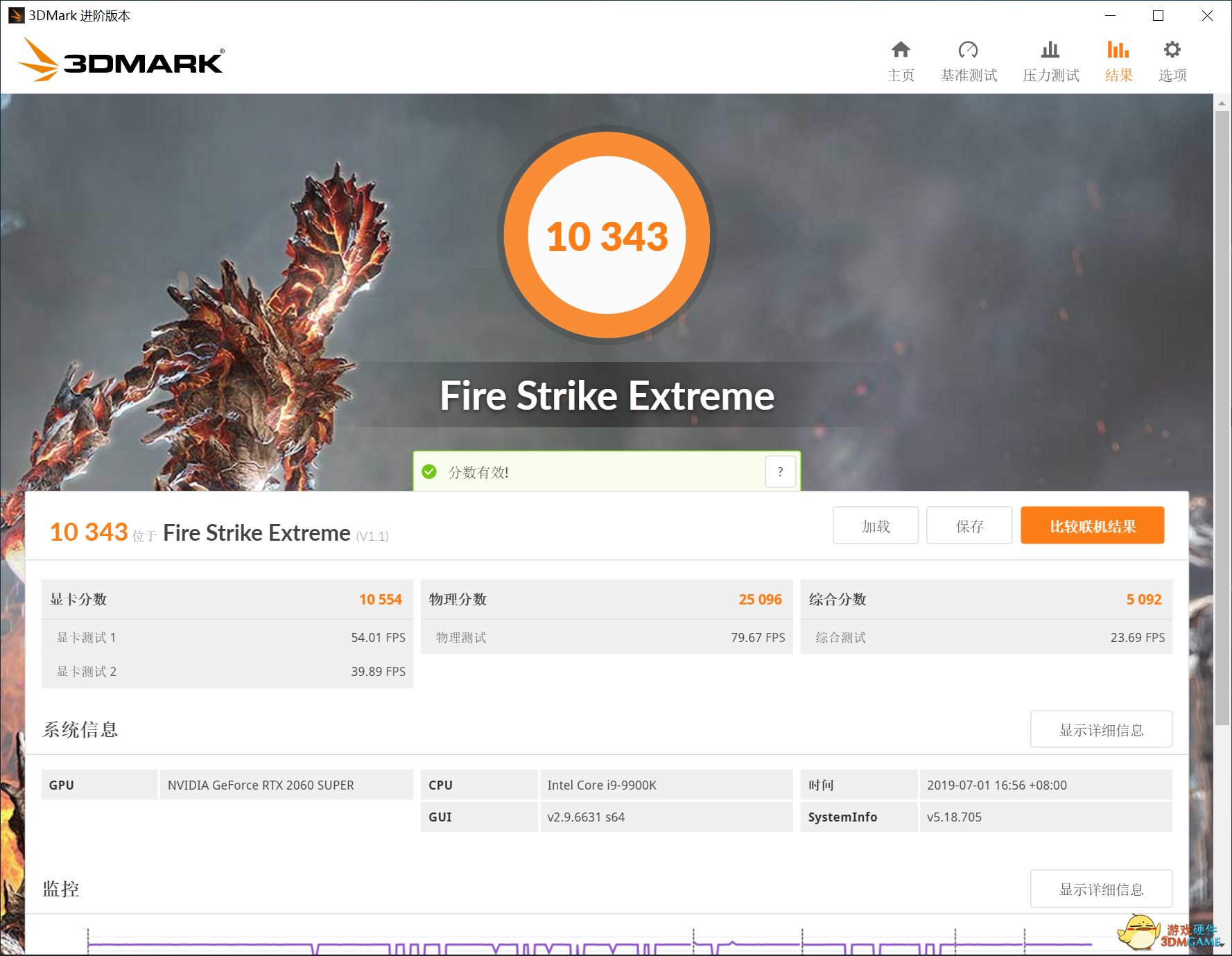The width and height of the screenshot is (1232, 956).
Task: Click the 综合测试 23.69 FPS row
Action: point(986,637)
